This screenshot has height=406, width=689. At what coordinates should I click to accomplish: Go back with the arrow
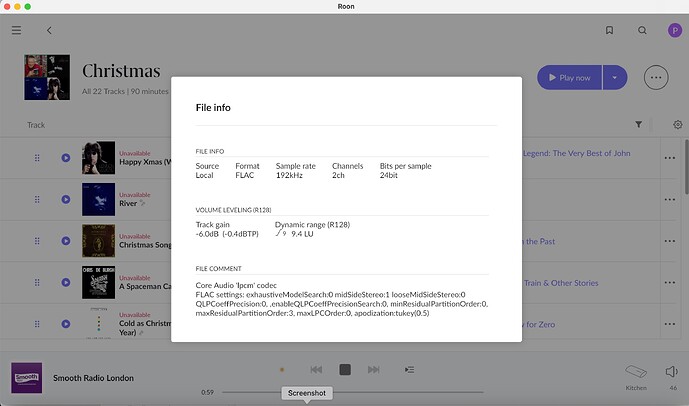point(49,30)
